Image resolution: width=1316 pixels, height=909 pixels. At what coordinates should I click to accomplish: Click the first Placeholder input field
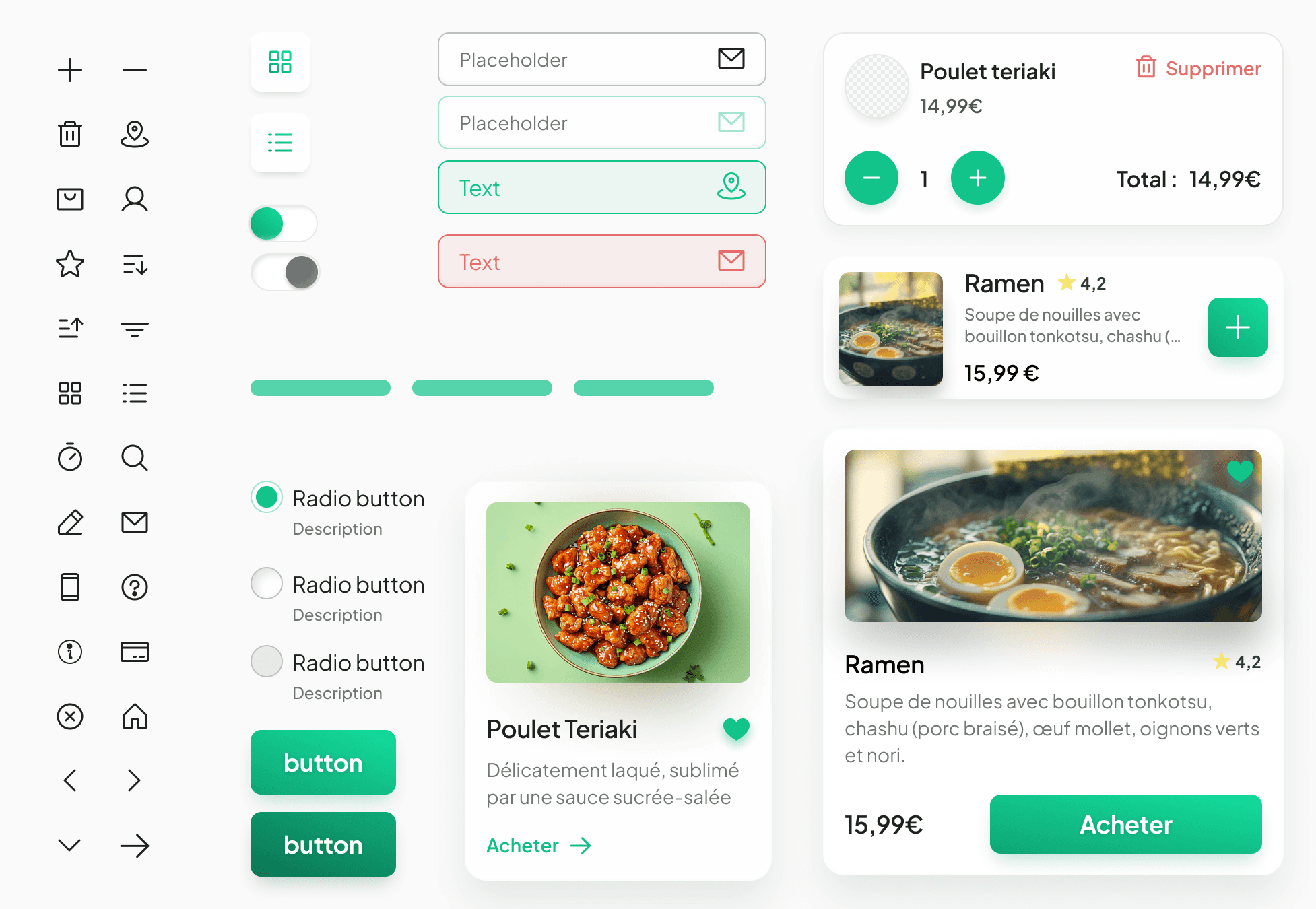602,59
